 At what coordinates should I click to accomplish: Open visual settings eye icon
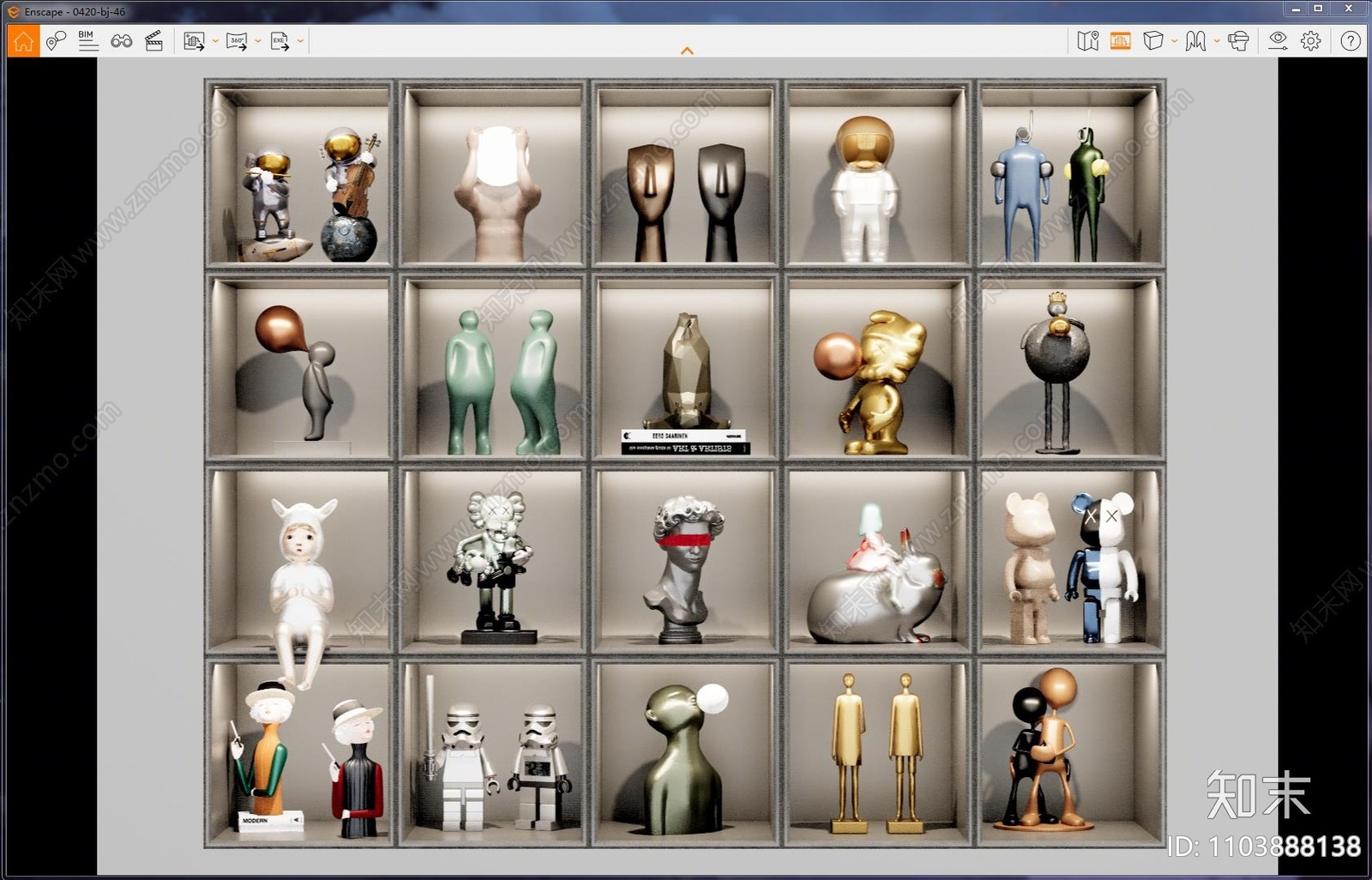(x=1278, y=41)
